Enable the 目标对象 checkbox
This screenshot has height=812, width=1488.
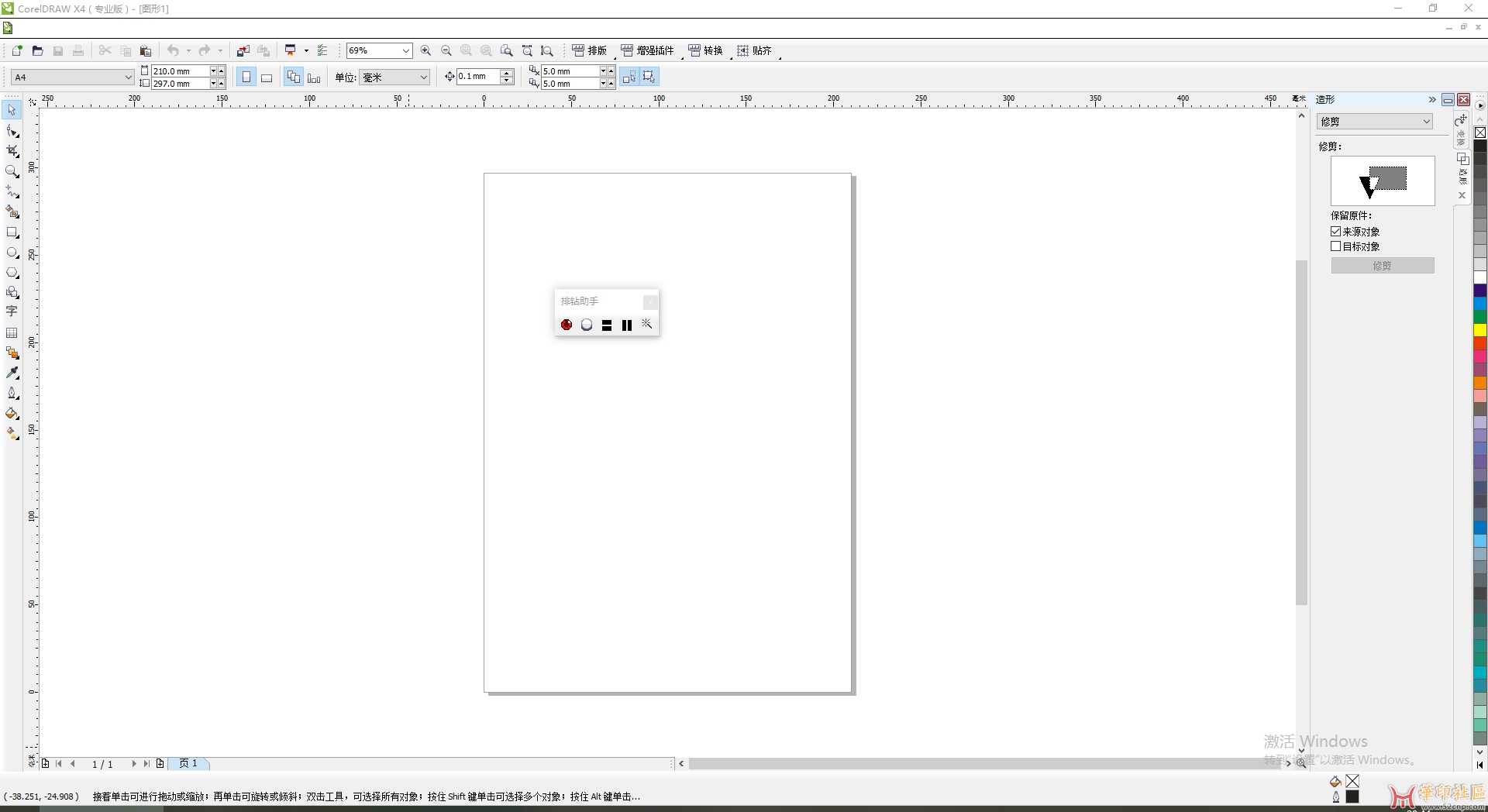1336,246
